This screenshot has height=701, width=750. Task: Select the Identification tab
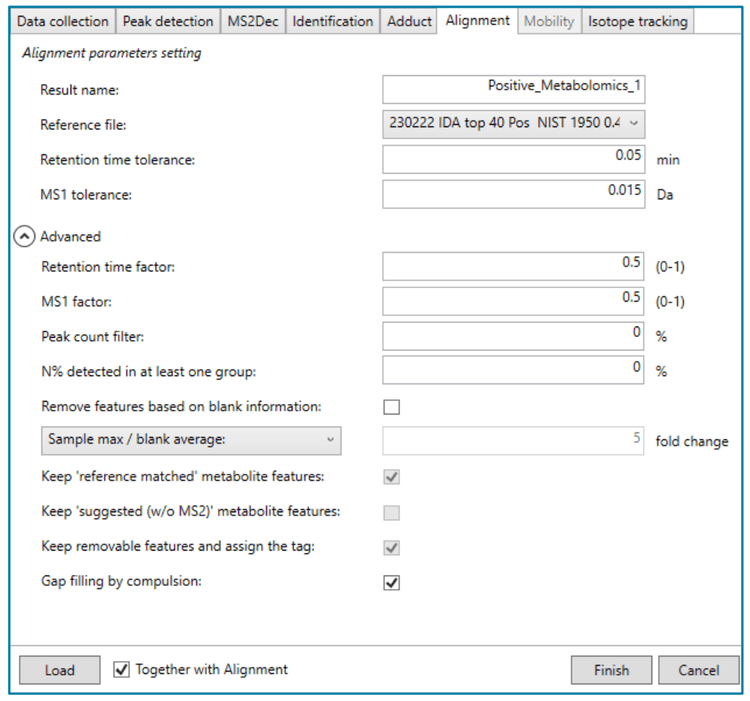click(x=332, y=21)
